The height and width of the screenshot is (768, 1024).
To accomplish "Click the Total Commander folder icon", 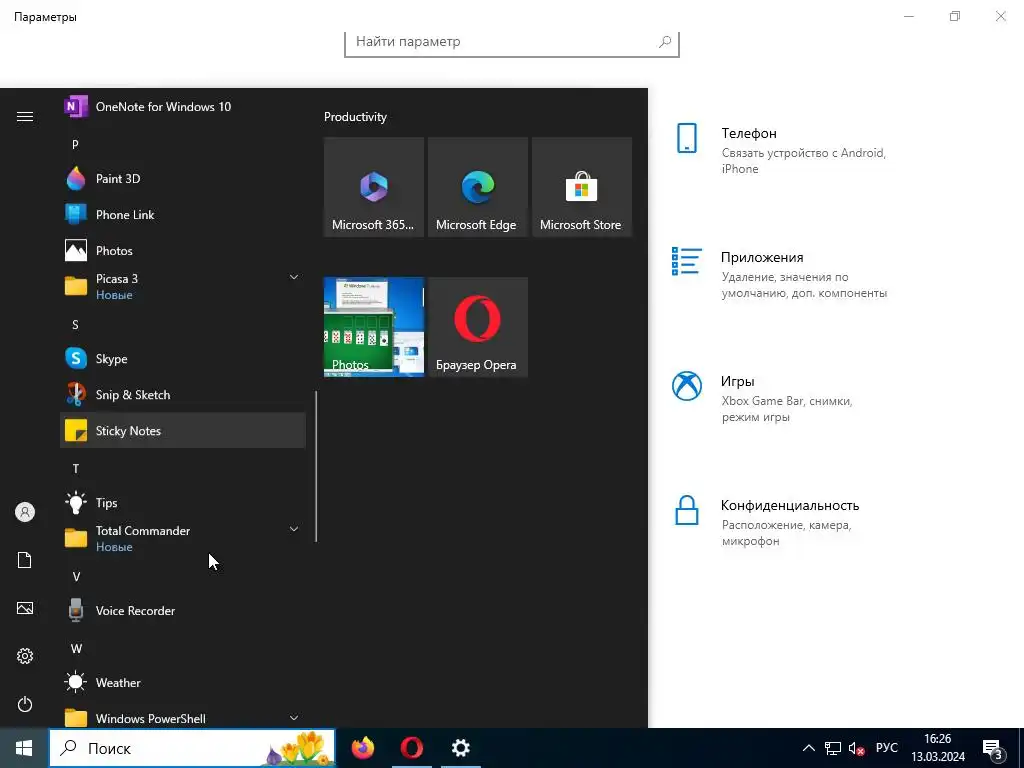I will coord(76,538).
